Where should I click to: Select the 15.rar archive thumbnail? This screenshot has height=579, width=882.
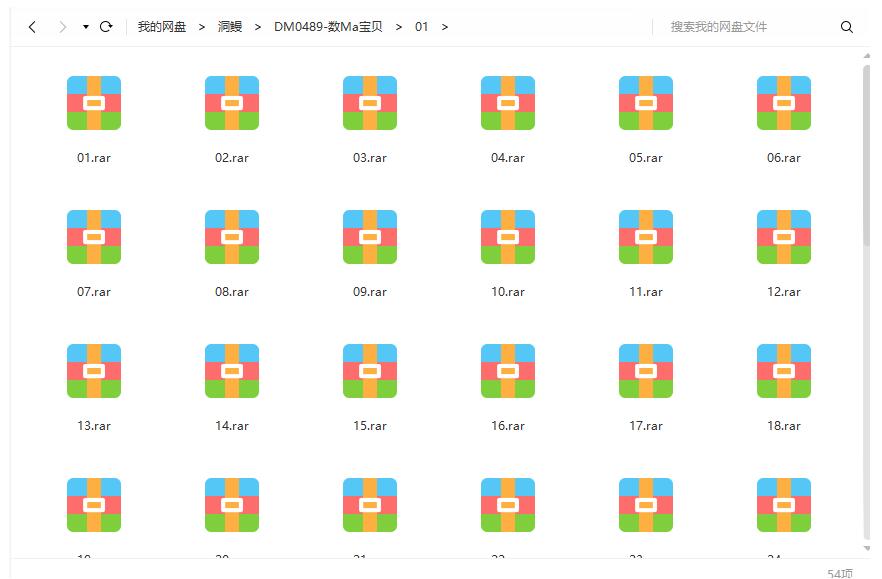pos(369,371)
